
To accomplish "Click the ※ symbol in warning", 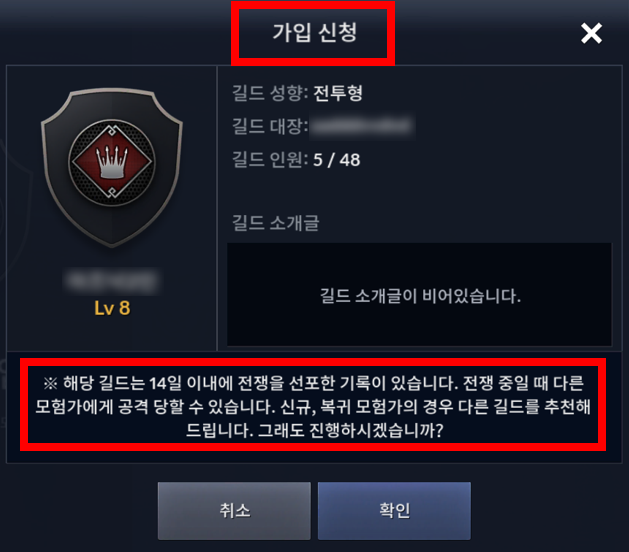I will tap(51, 384).
